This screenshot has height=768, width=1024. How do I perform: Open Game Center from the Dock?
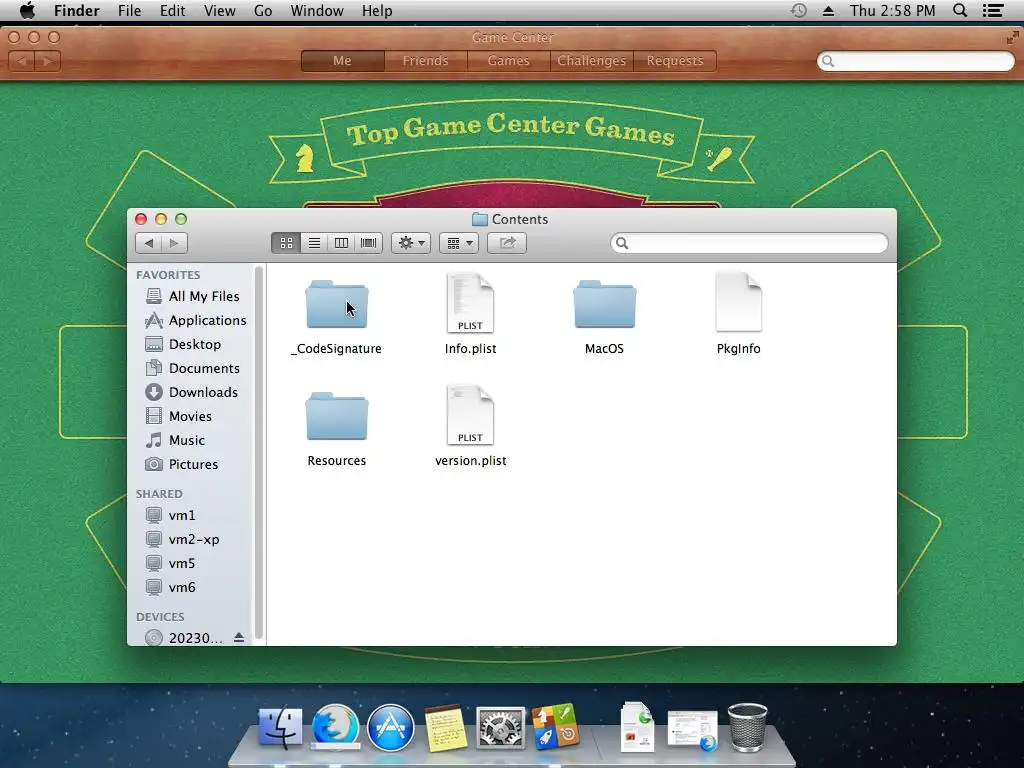pyautogui.click(x=555, y=726)
